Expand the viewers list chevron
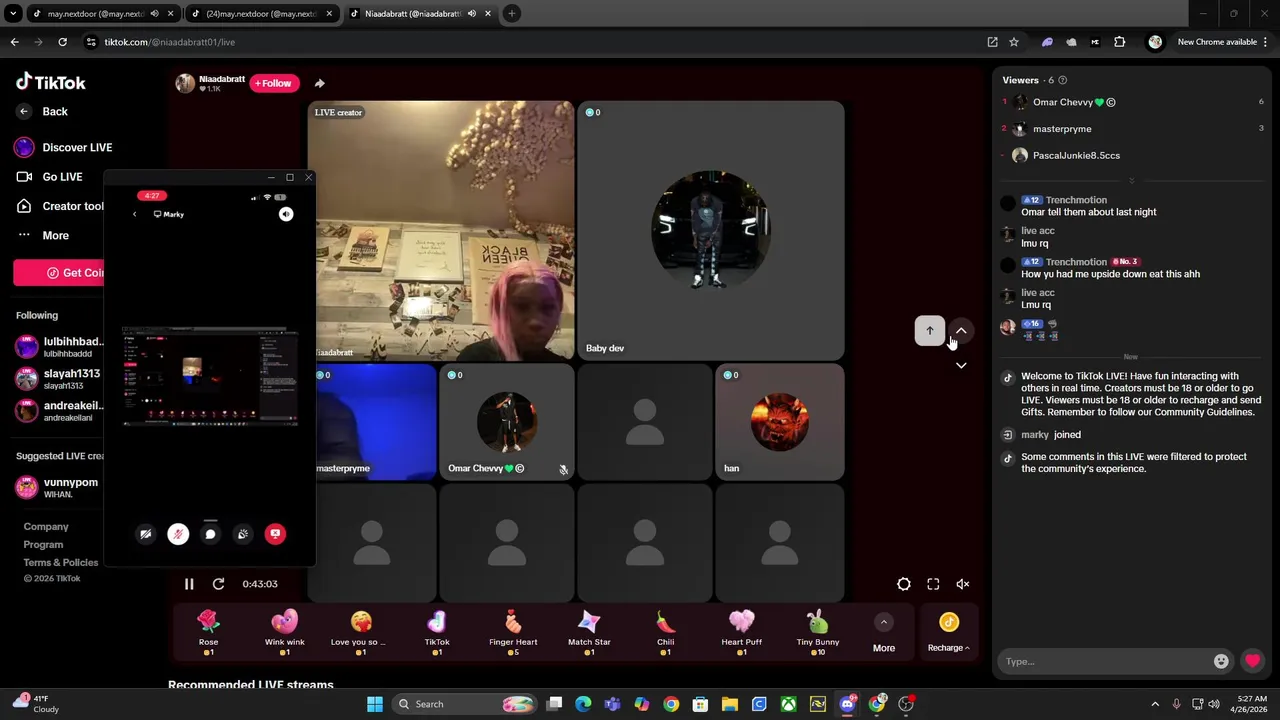The width and height of the screenshot is (1280, 720). click(x=1131, y=181)
